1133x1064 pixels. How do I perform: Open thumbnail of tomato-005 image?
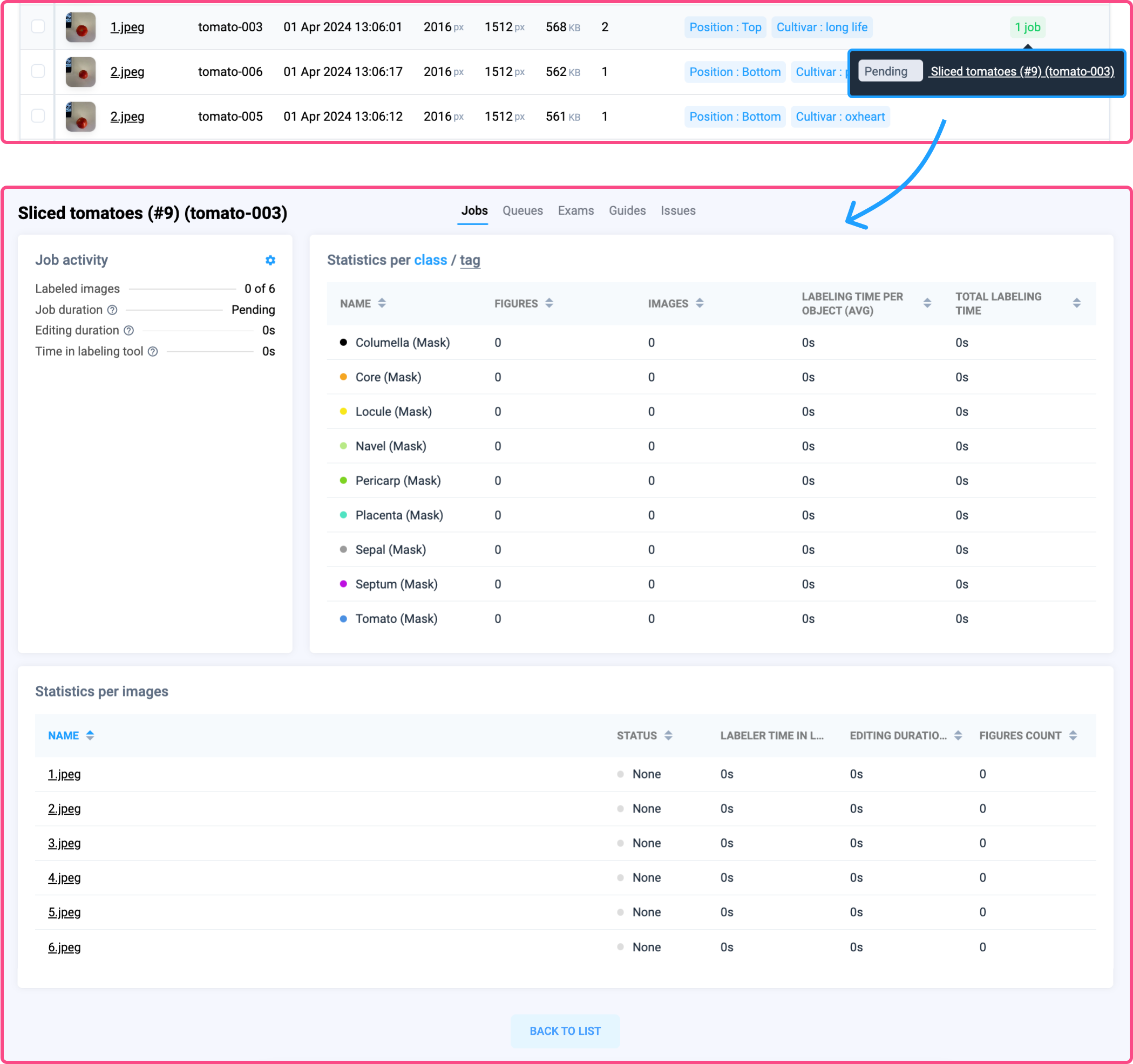click(80, 116)
